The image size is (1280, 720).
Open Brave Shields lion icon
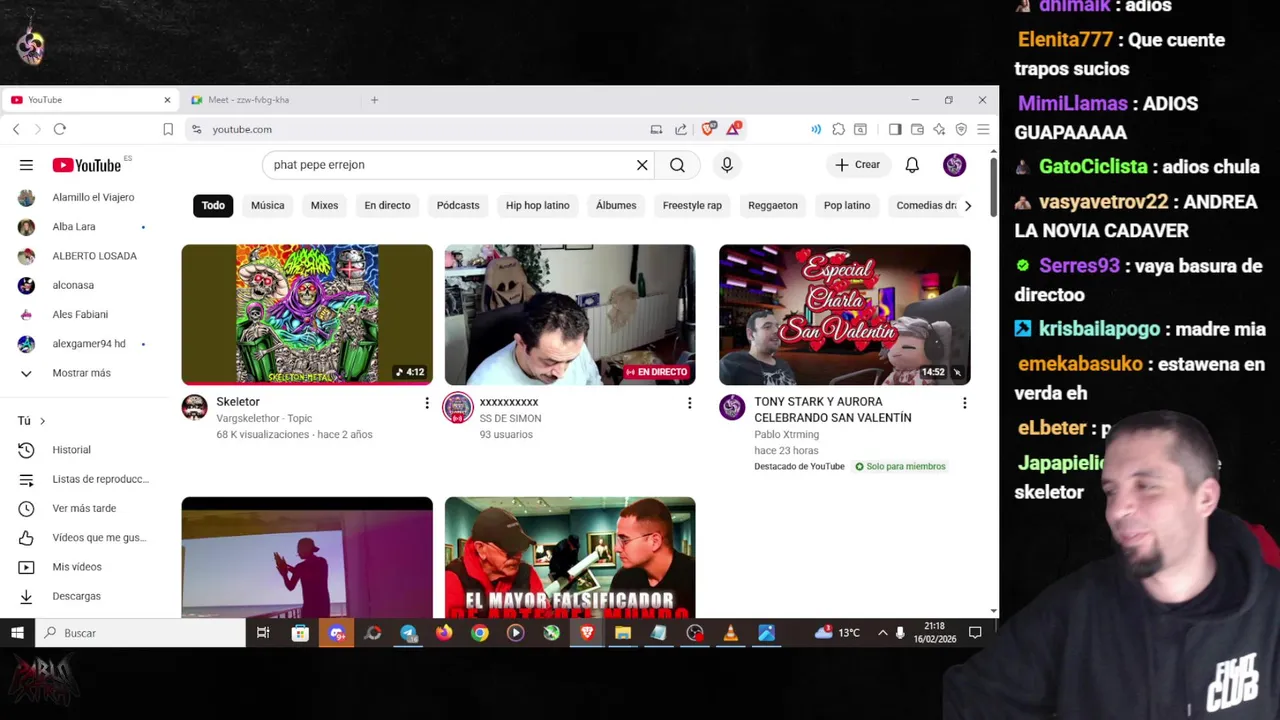point(708,129)
